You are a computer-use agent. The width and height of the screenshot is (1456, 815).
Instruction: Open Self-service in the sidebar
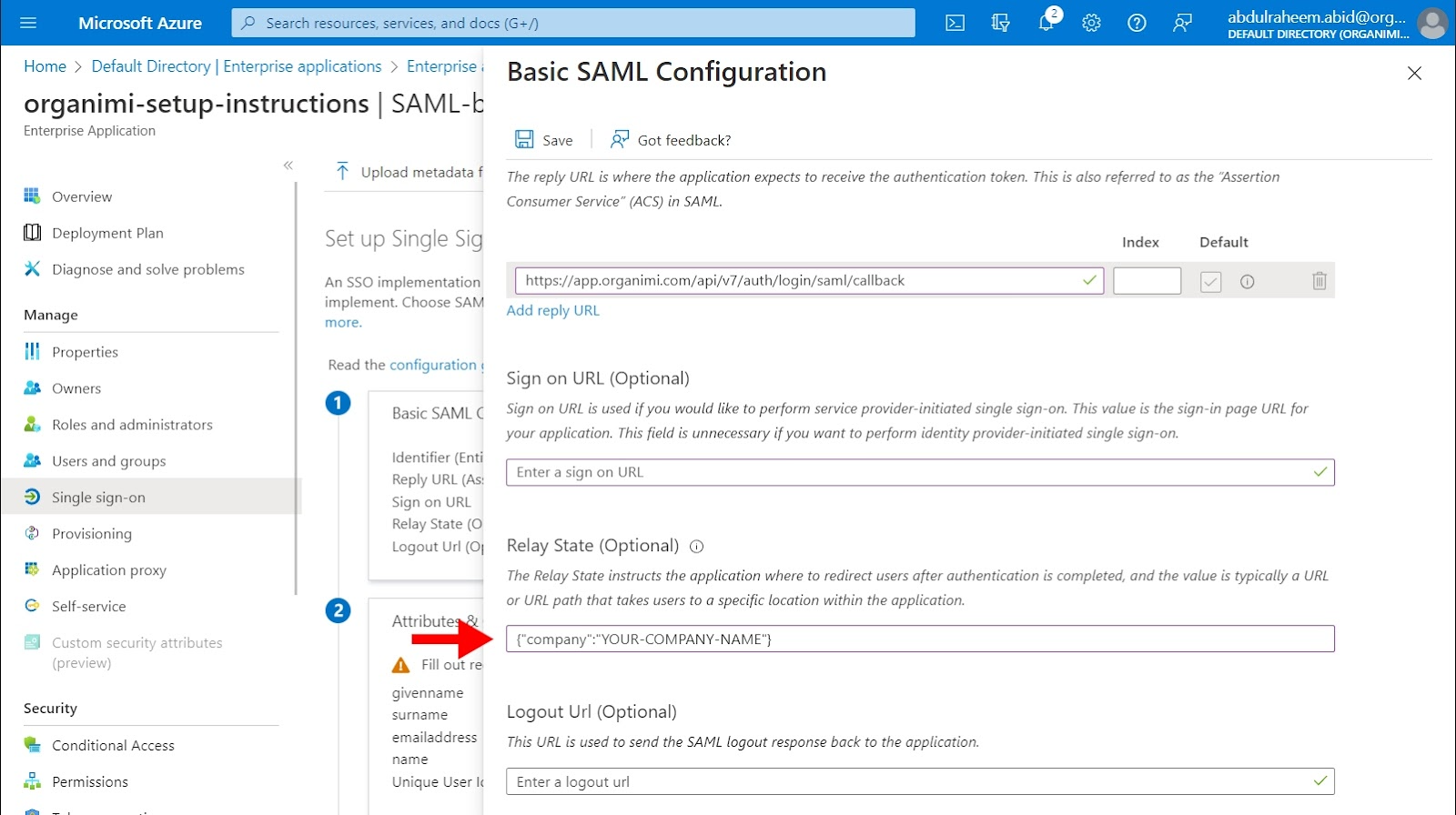89,607
